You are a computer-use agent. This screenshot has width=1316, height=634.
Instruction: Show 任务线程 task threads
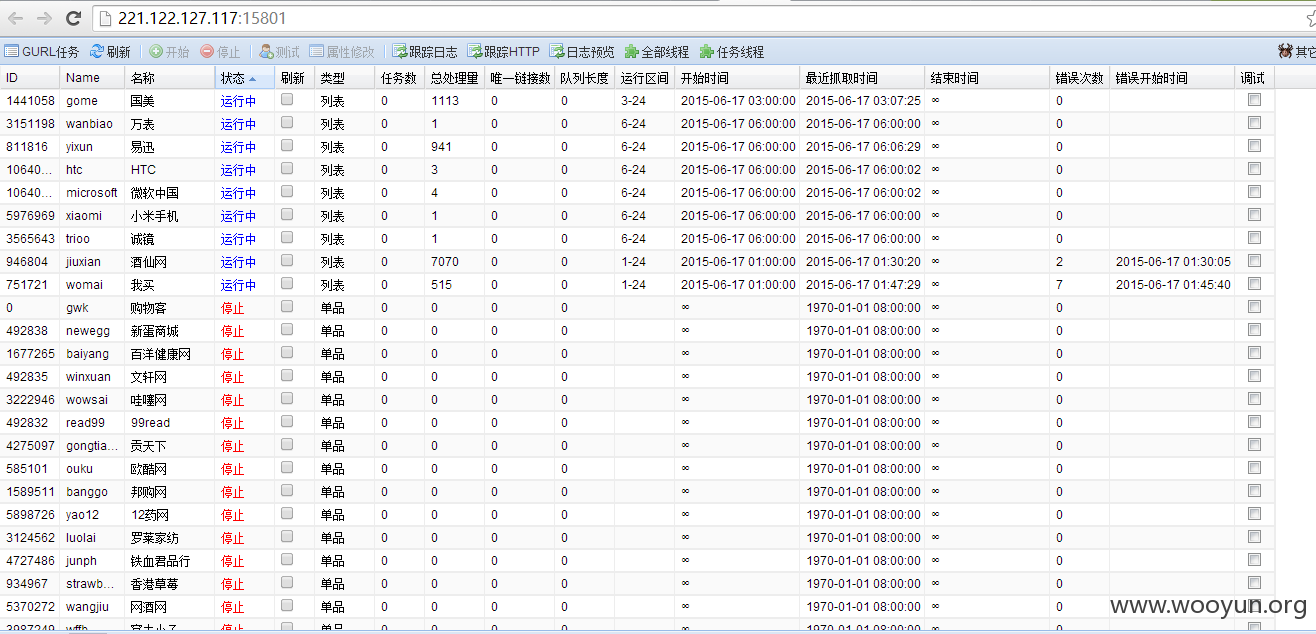coord(732,51)
